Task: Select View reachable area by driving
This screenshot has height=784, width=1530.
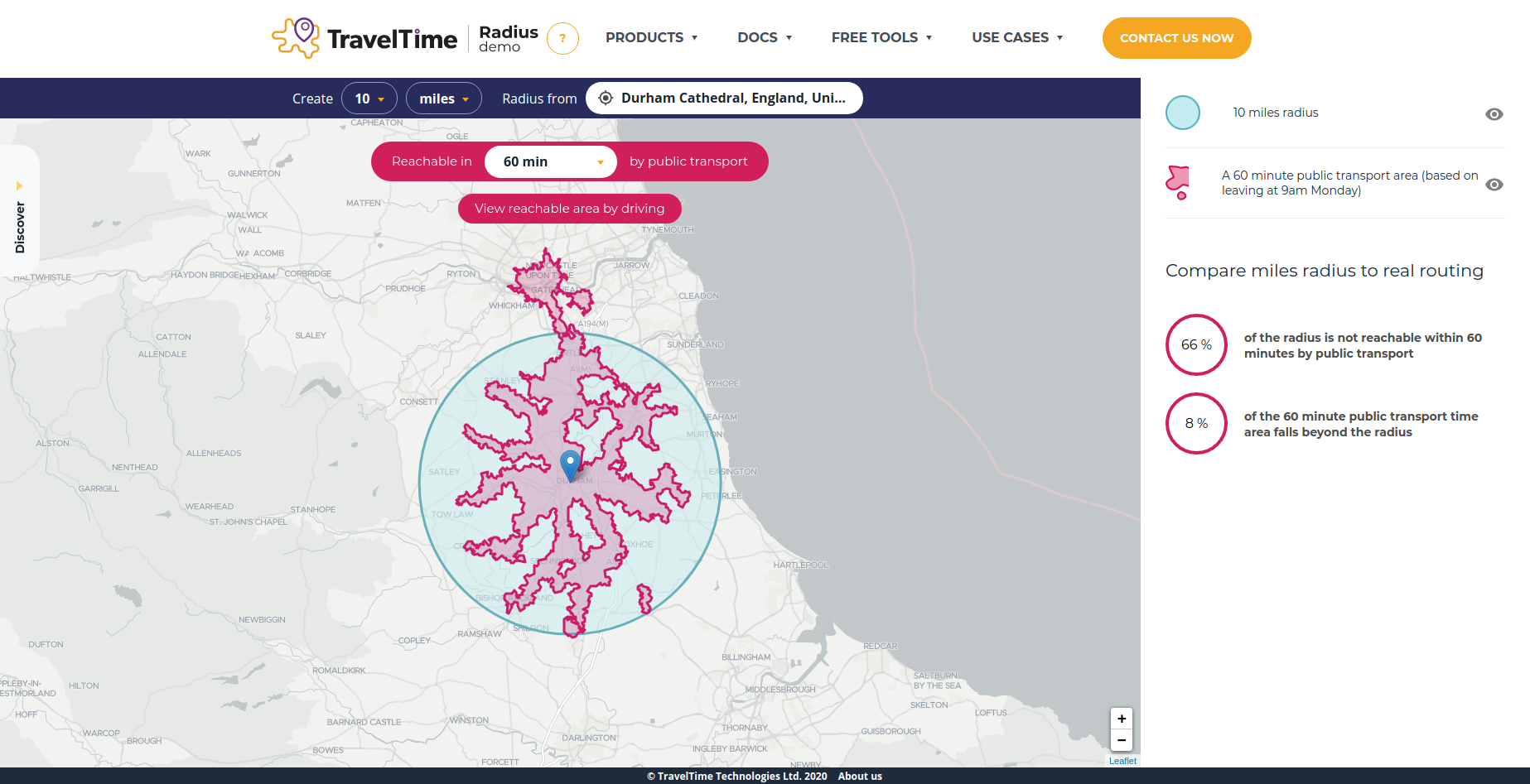Action: tap(569, 208)
